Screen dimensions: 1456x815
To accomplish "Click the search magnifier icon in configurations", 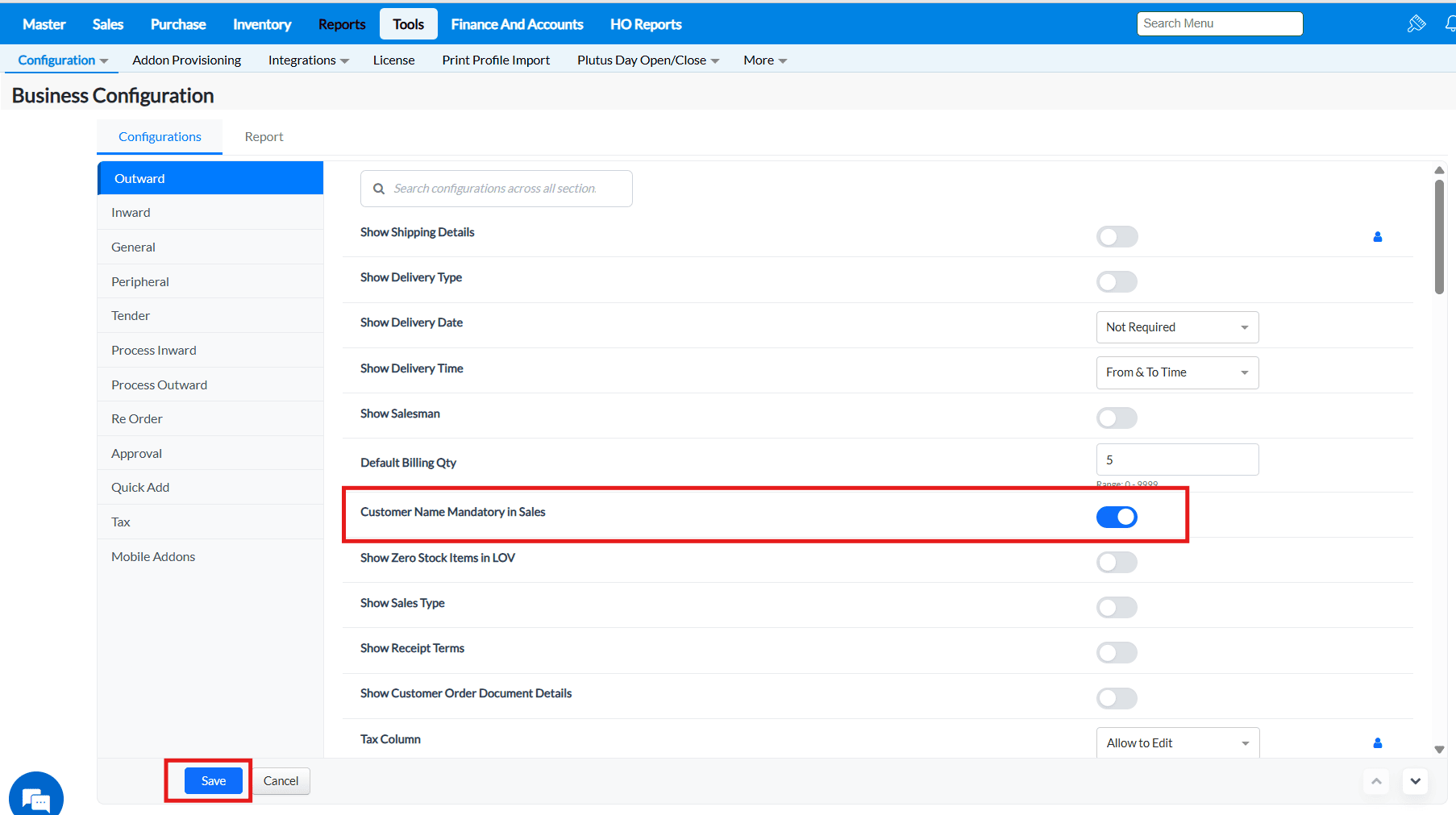I will coord(379,189).
